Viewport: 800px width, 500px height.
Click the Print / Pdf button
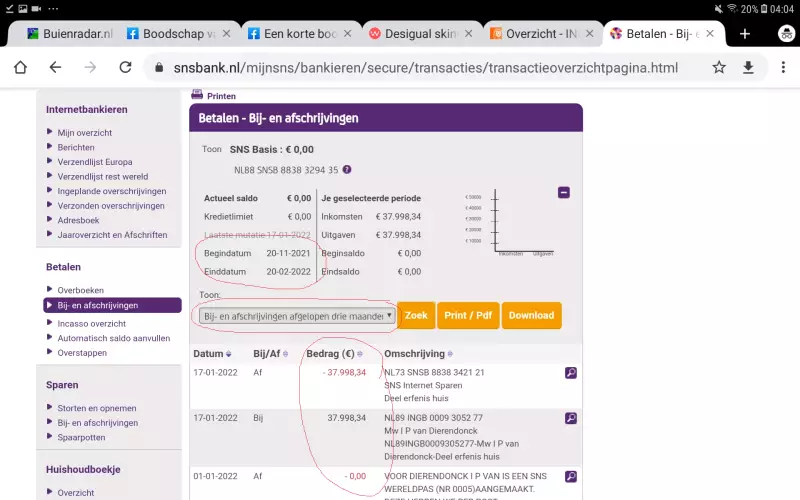click(x=468, y=315)
